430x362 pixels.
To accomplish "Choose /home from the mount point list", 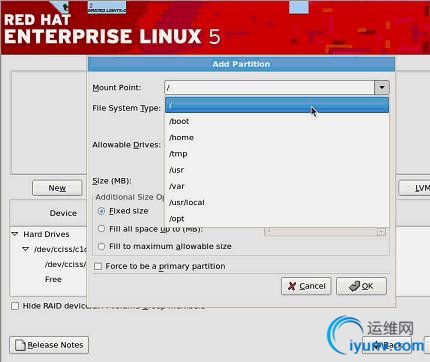I will (277, 137).
